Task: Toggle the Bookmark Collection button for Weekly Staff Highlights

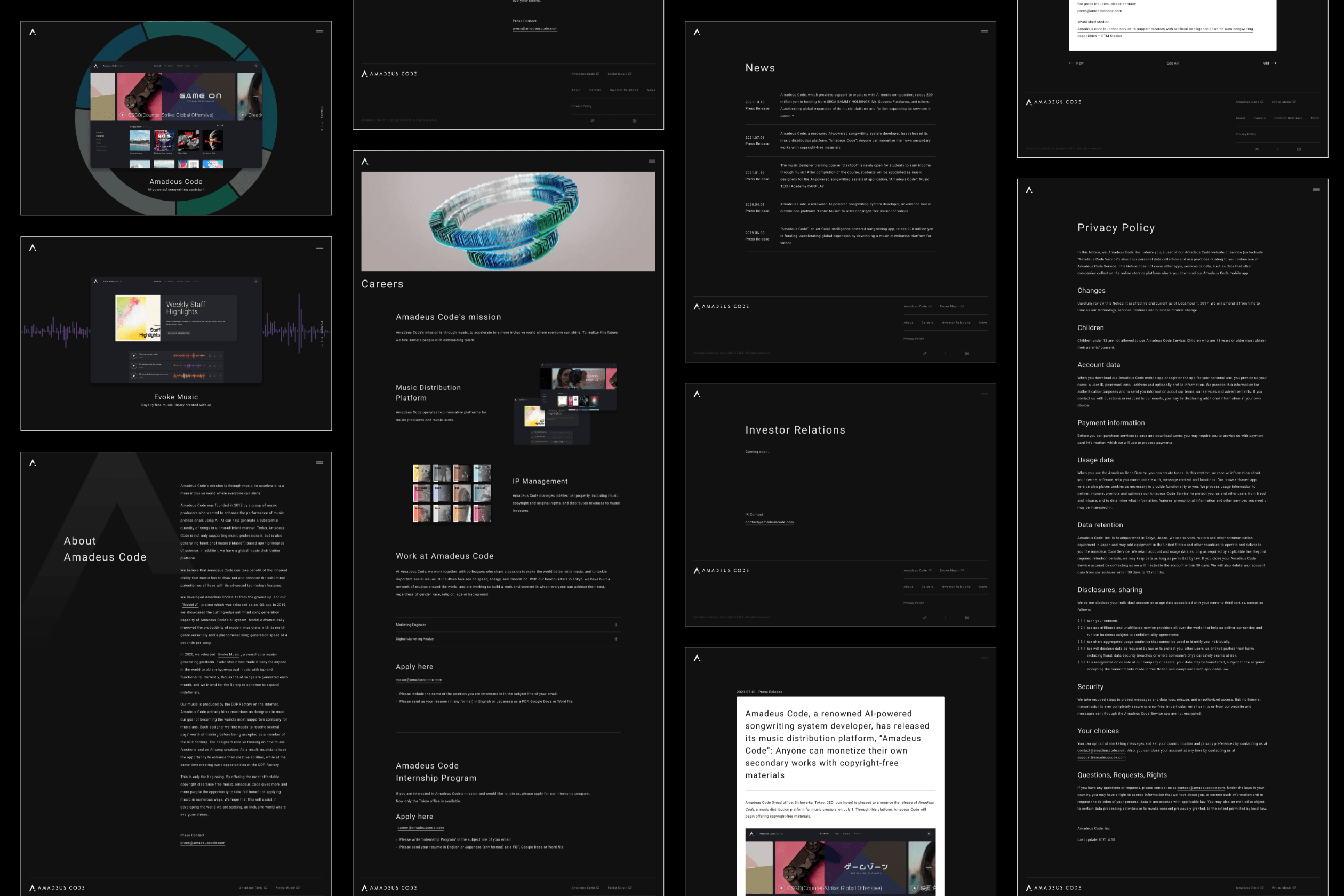Action: (x=179, y=333)
